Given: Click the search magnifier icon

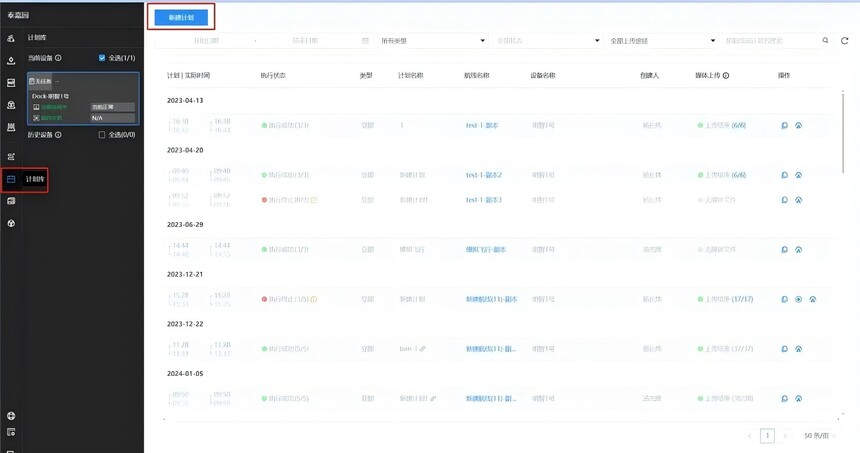Looking at the screenshot, I should (825, 41).
